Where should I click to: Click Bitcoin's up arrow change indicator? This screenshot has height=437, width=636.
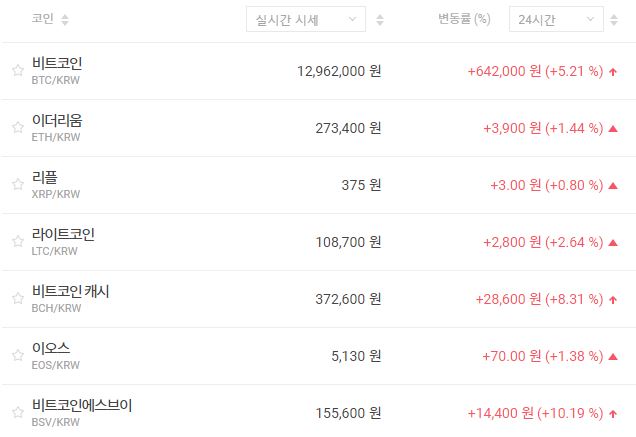pos(612,72)
